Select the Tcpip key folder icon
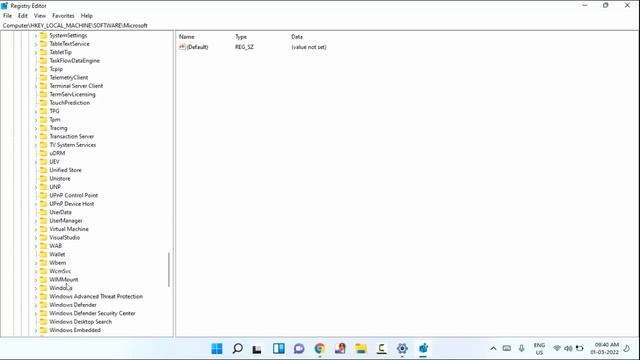The image size is (640, 360). click(43, 69)
